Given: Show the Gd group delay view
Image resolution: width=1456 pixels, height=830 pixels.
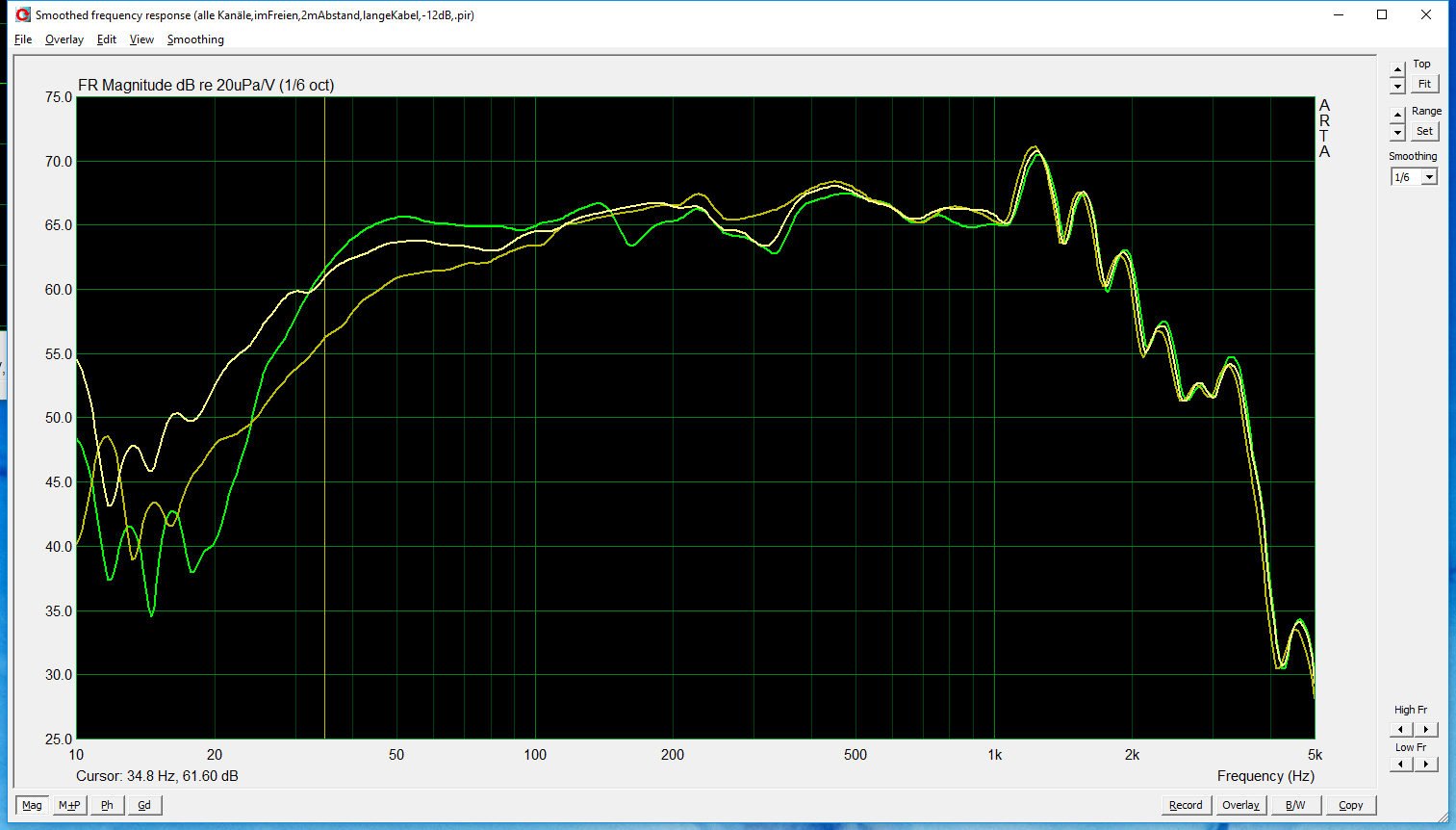Looking at the screenshot, I should 144,805.
